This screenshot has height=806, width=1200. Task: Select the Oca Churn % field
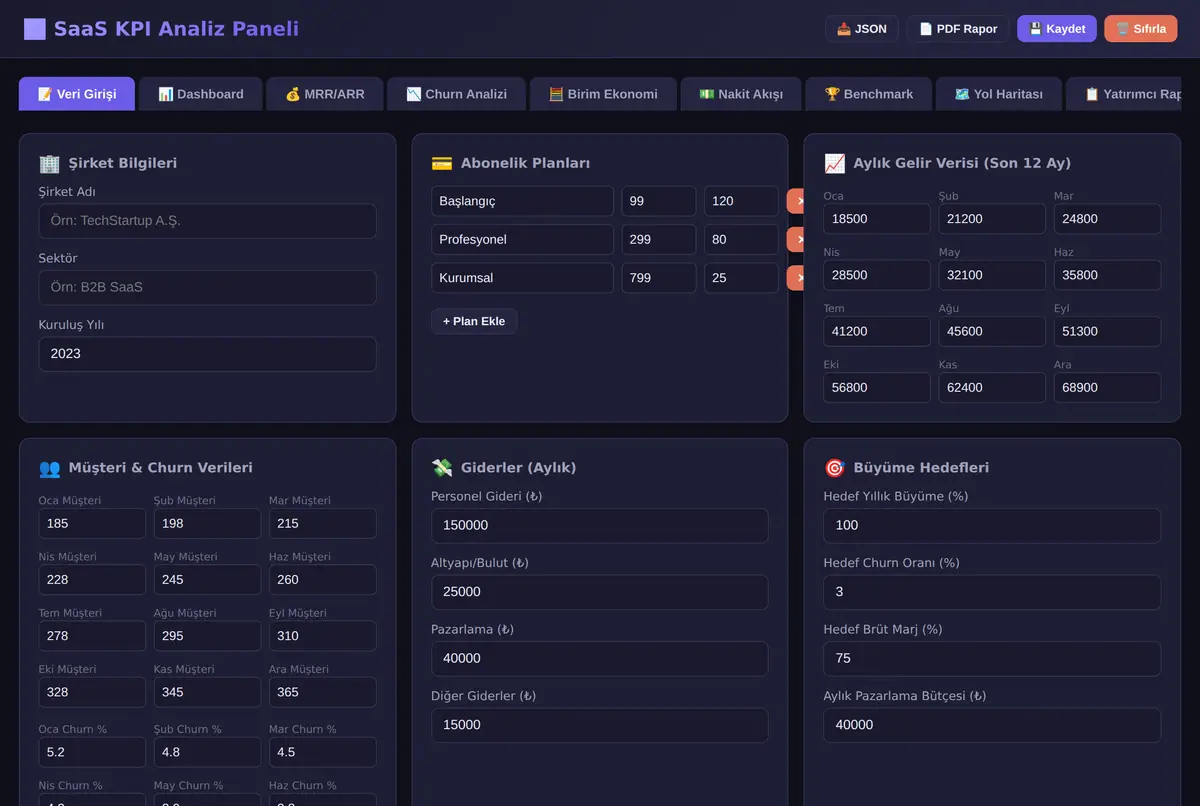[92, 752]
